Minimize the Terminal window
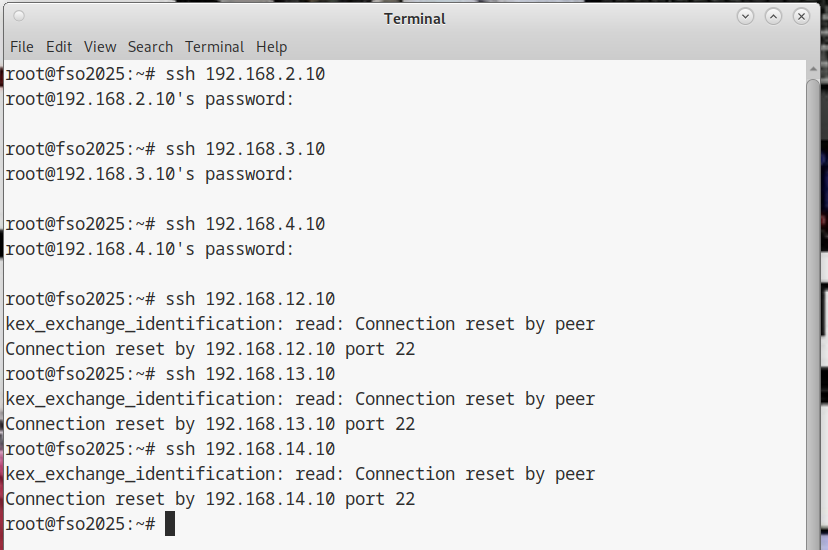This screenshot has height=550, width=828. pyautogui.click(x=746, y=17)
